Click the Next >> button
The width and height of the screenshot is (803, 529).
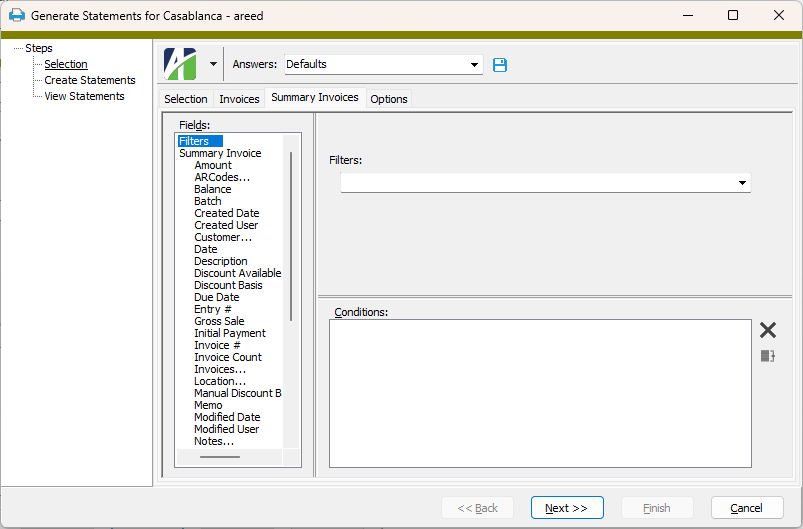click(x=567, y=508)
